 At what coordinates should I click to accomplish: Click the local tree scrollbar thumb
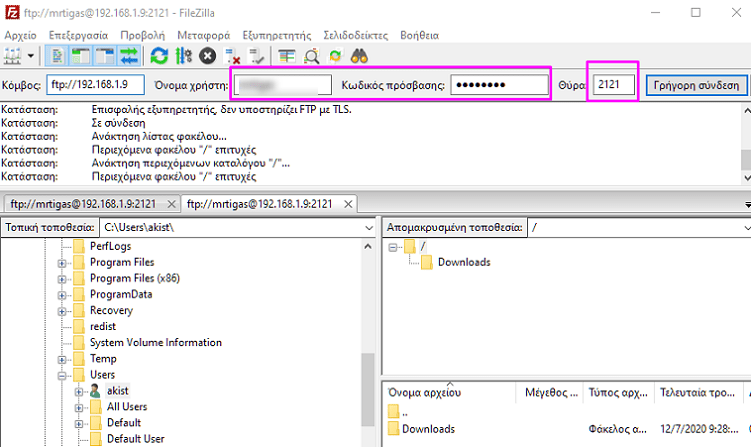(368, 389)
